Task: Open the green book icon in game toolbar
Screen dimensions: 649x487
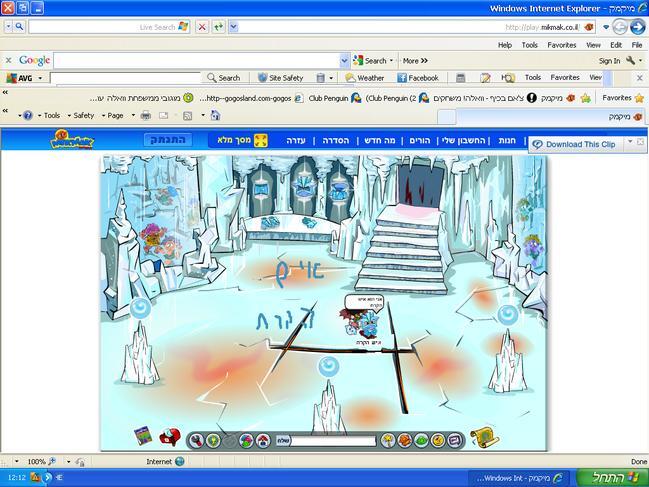Action: pos(143,437)
